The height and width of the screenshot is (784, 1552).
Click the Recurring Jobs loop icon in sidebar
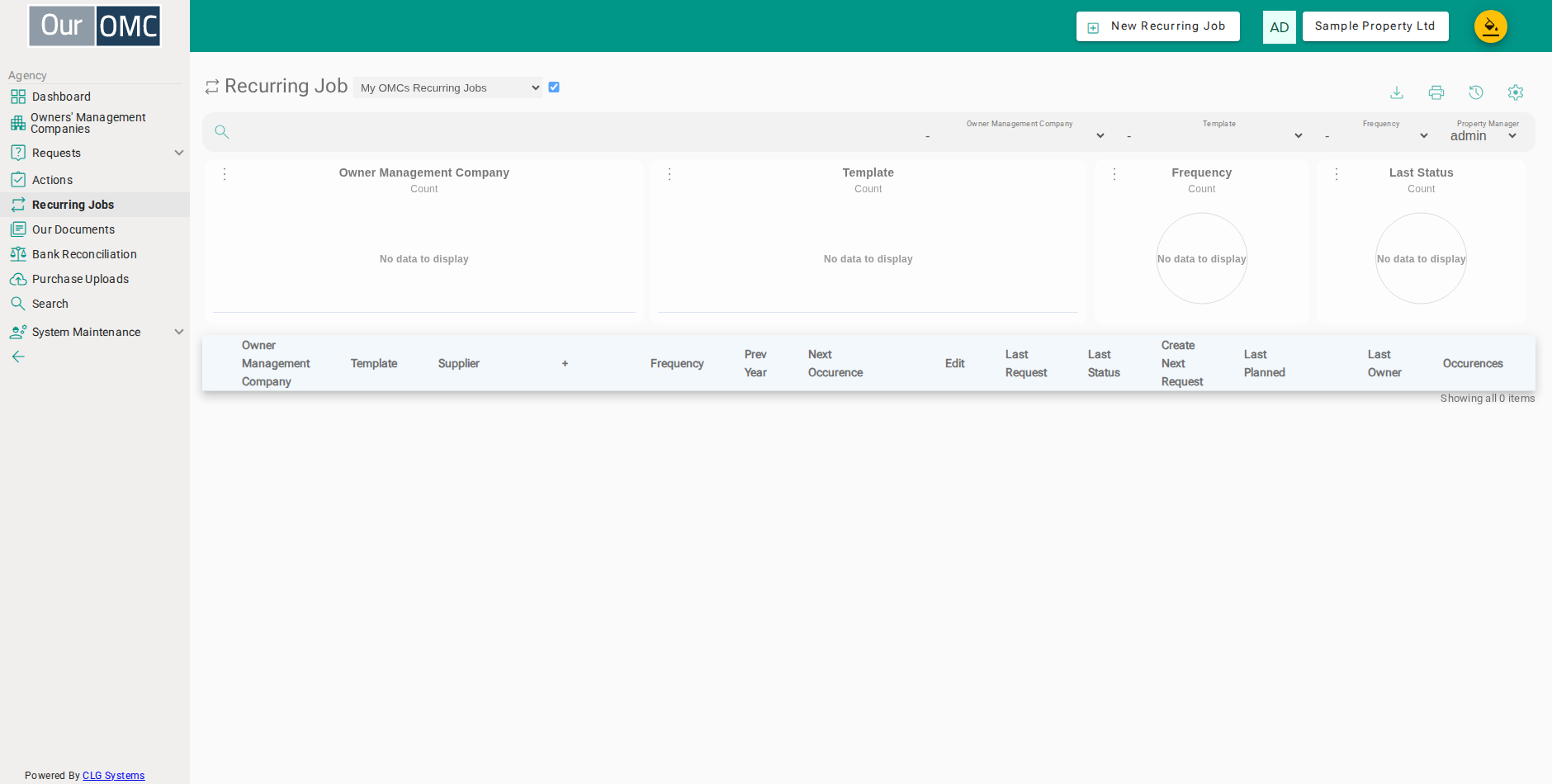point(18,205)
